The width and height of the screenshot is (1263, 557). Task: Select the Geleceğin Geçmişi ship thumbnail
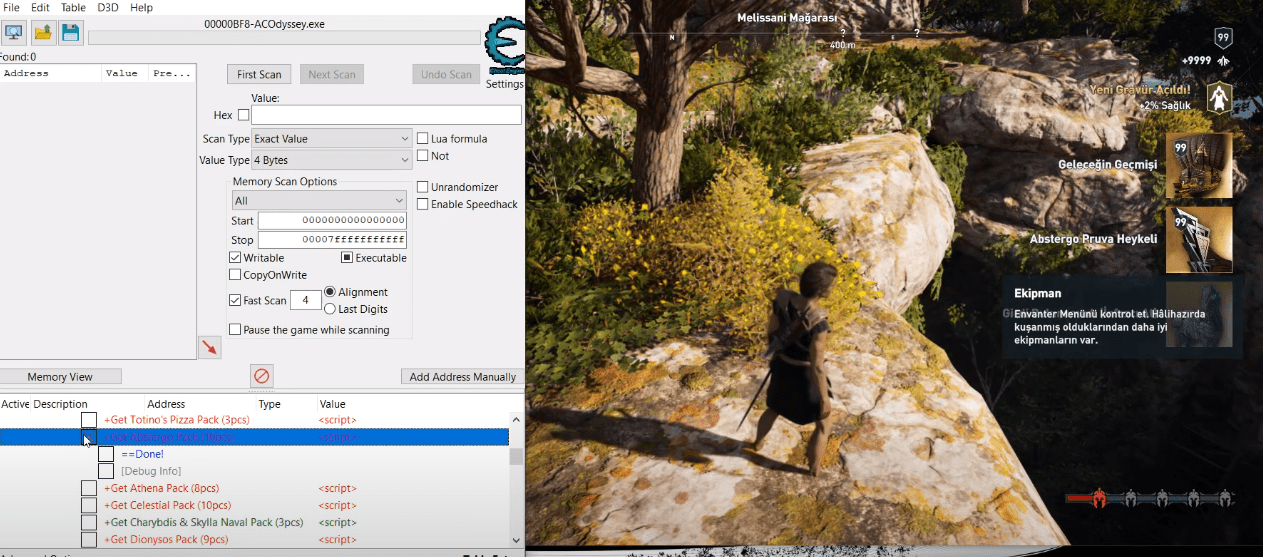pos(1199,166)
